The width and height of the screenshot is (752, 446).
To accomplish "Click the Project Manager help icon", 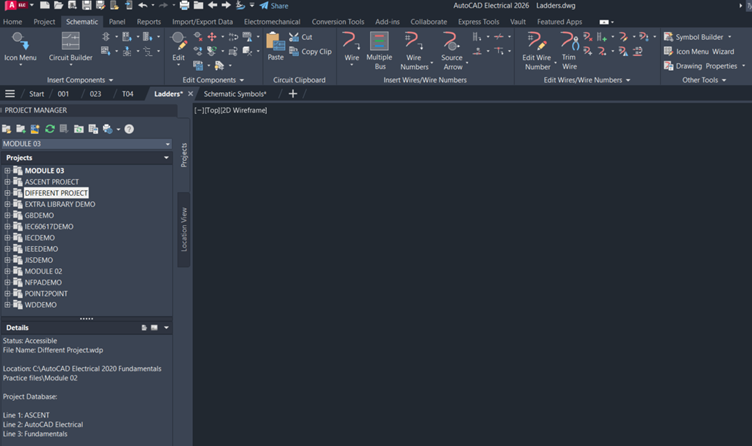I will click(129, 129).
